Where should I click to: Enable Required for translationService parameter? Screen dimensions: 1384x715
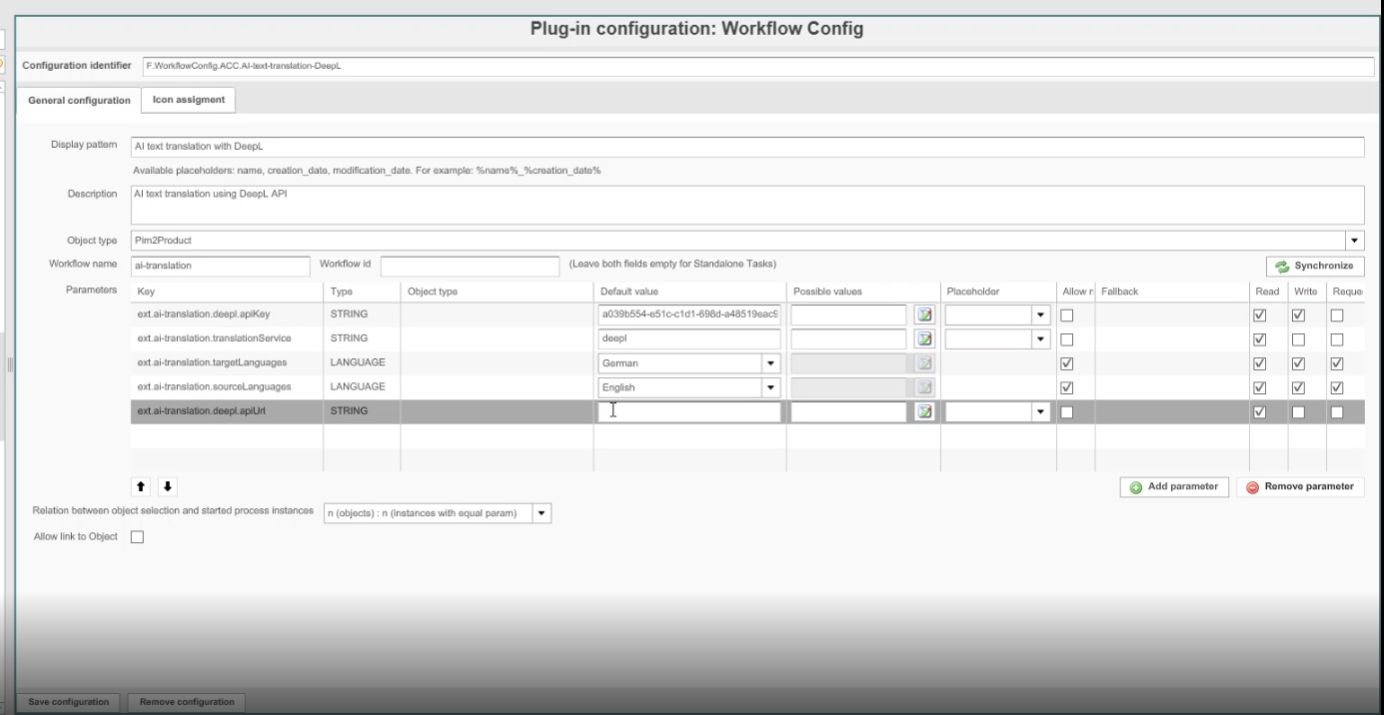click(x=1337, y=339)
